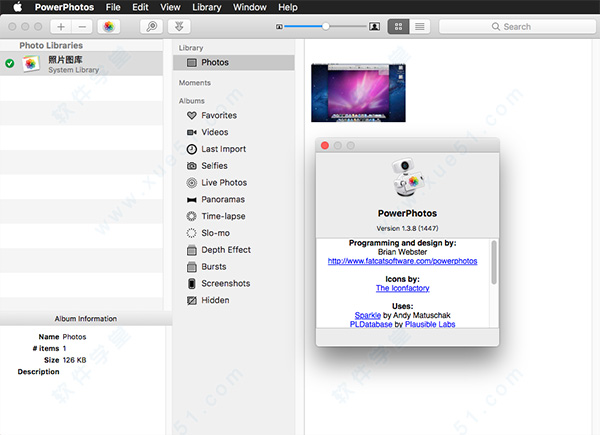Click the Photos library icon for 照片图库
This screenshot has height=435, width=600.
pyautogui.click(x=31, y=64)
